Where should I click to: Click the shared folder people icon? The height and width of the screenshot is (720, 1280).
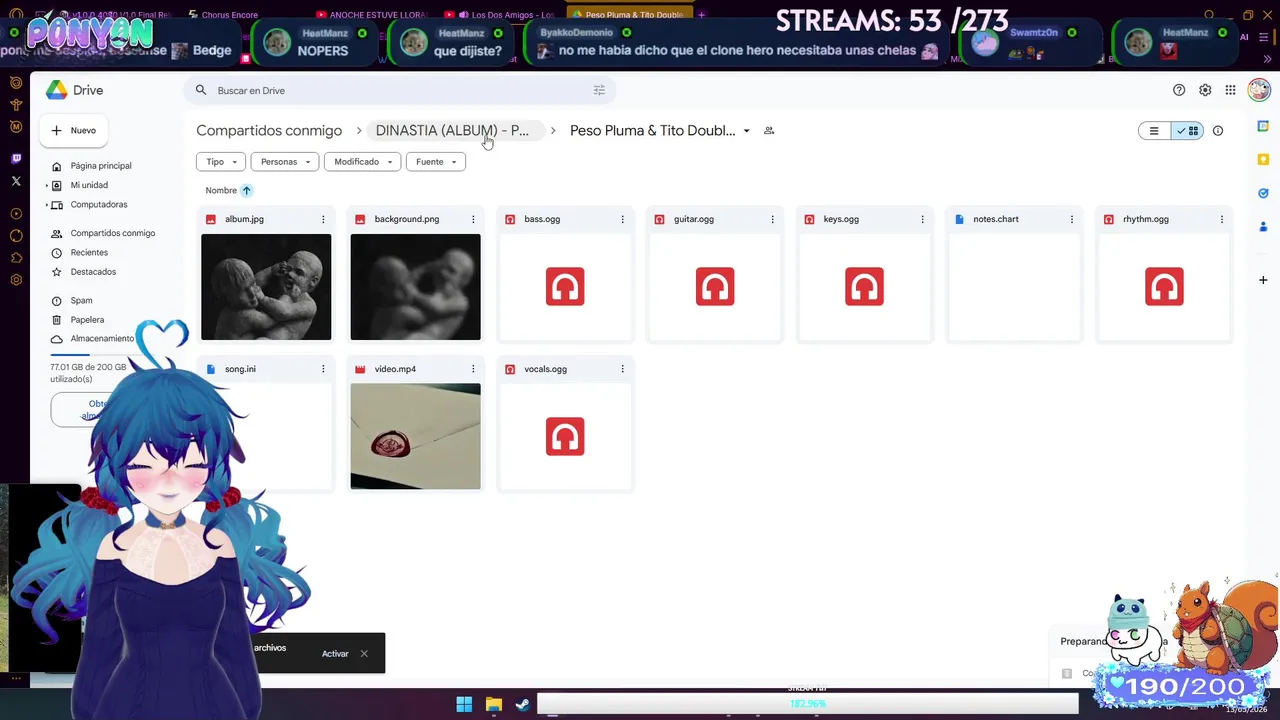769,131
